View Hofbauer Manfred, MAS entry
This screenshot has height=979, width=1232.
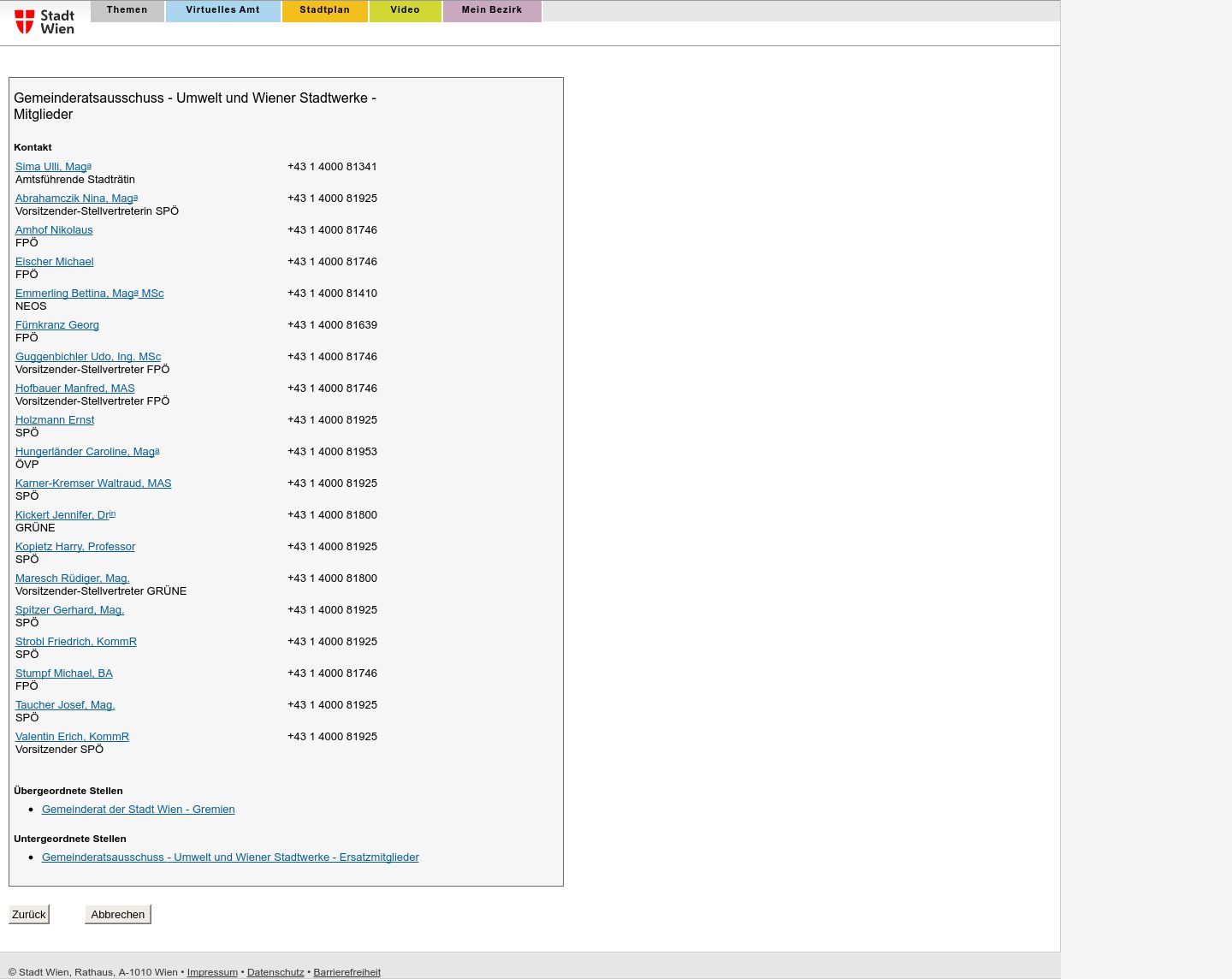(75, 389)
